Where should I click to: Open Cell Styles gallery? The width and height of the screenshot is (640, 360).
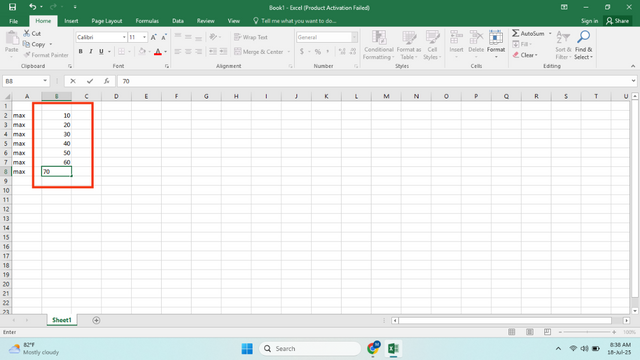coord(432,45)
